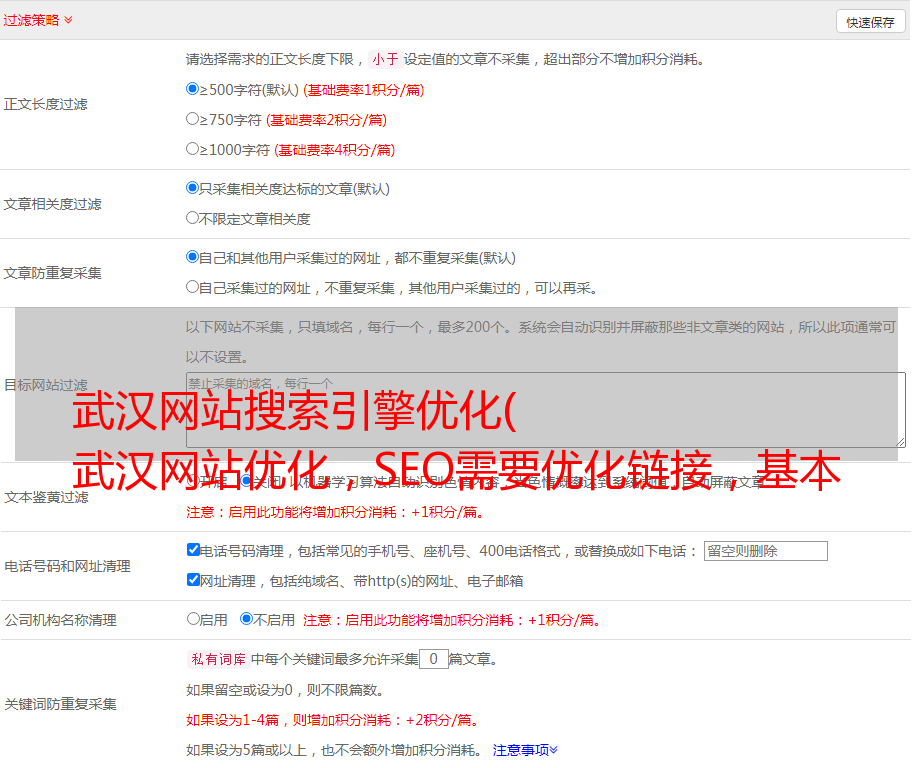Choose 只采集相关度达标的文章 radio option
Viewport: 912px width, 768px height.
point(192,187)
